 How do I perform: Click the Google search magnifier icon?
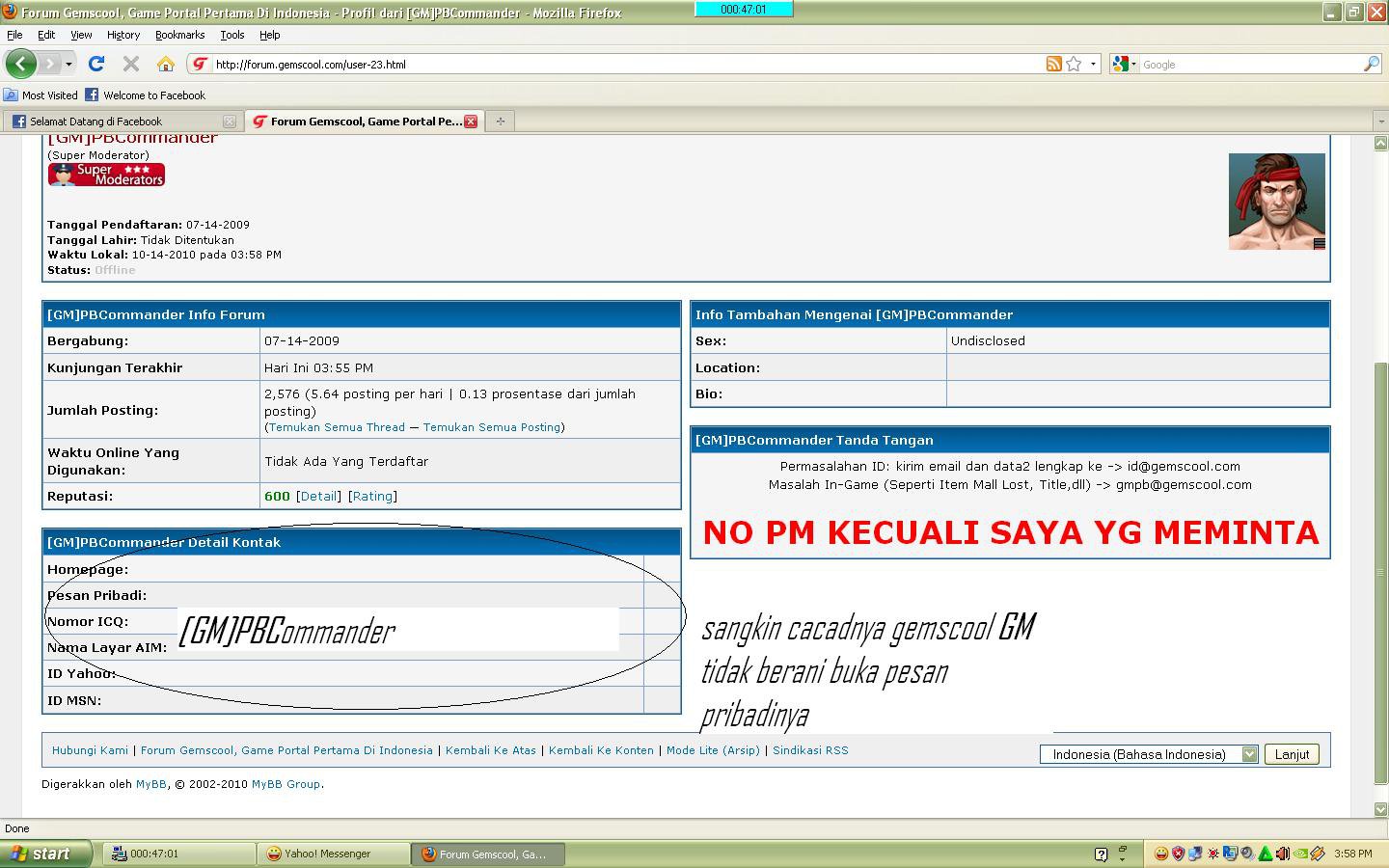click(1372, 64)
